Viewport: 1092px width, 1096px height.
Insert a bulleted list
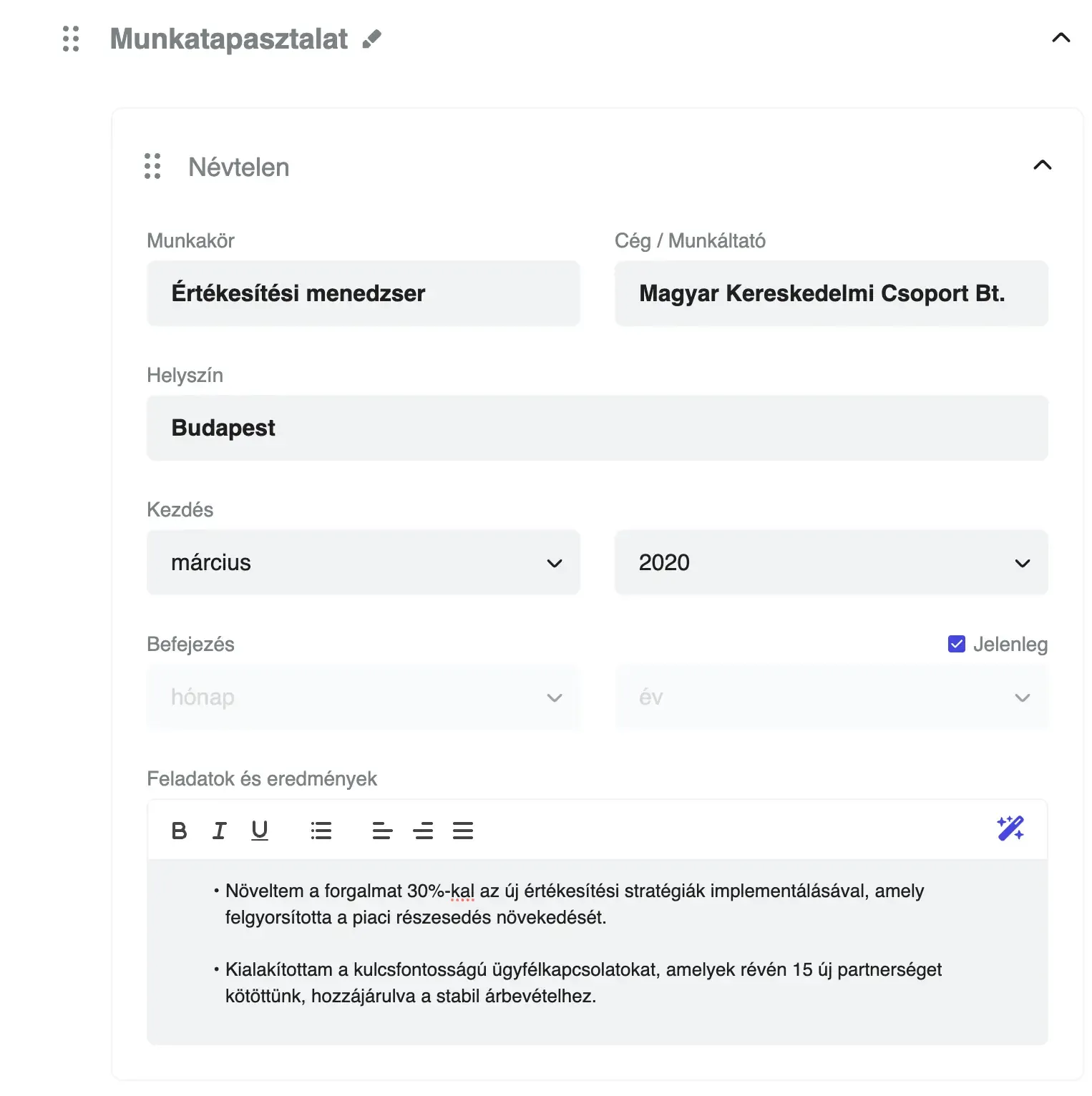321,830
